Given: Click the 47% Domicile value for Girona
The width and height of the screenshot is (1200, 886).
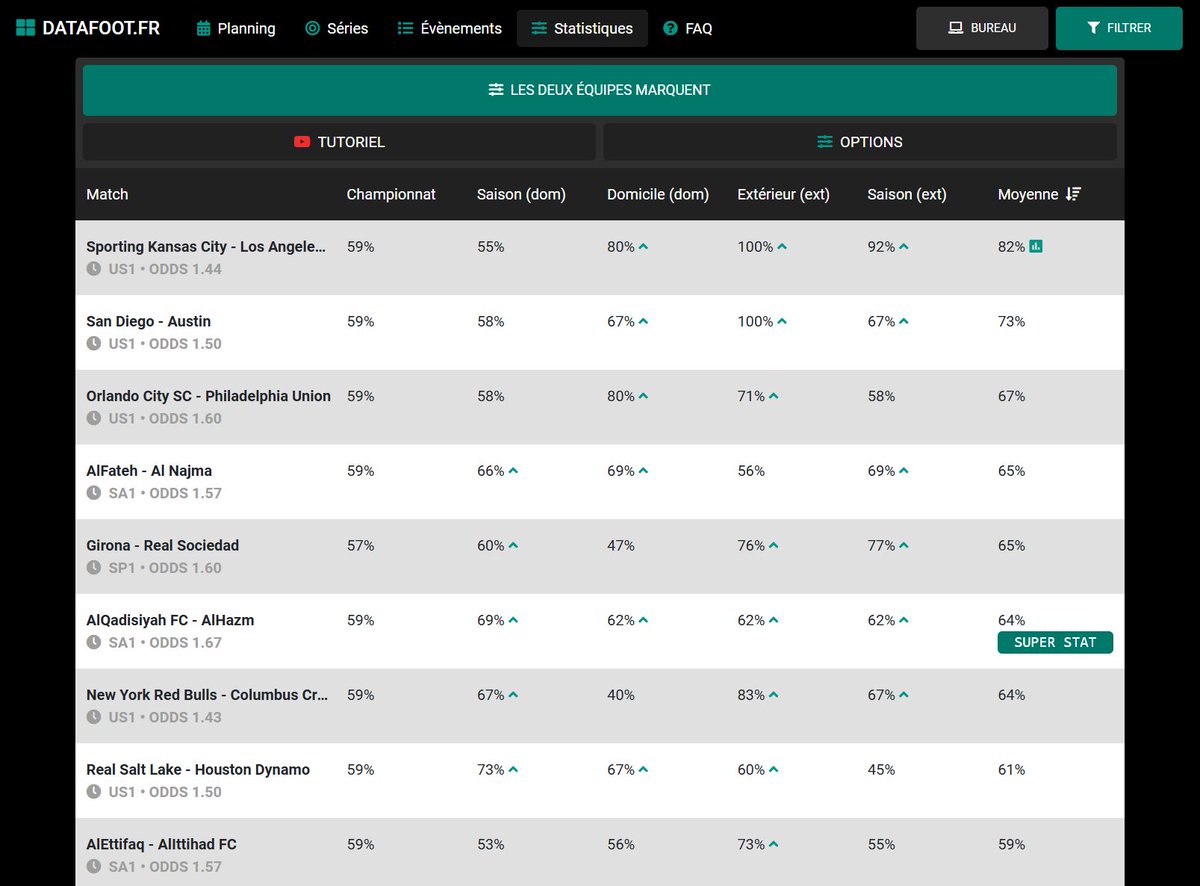Looking at the screenshot, I should pyautogui.click(x=621, y=545).
